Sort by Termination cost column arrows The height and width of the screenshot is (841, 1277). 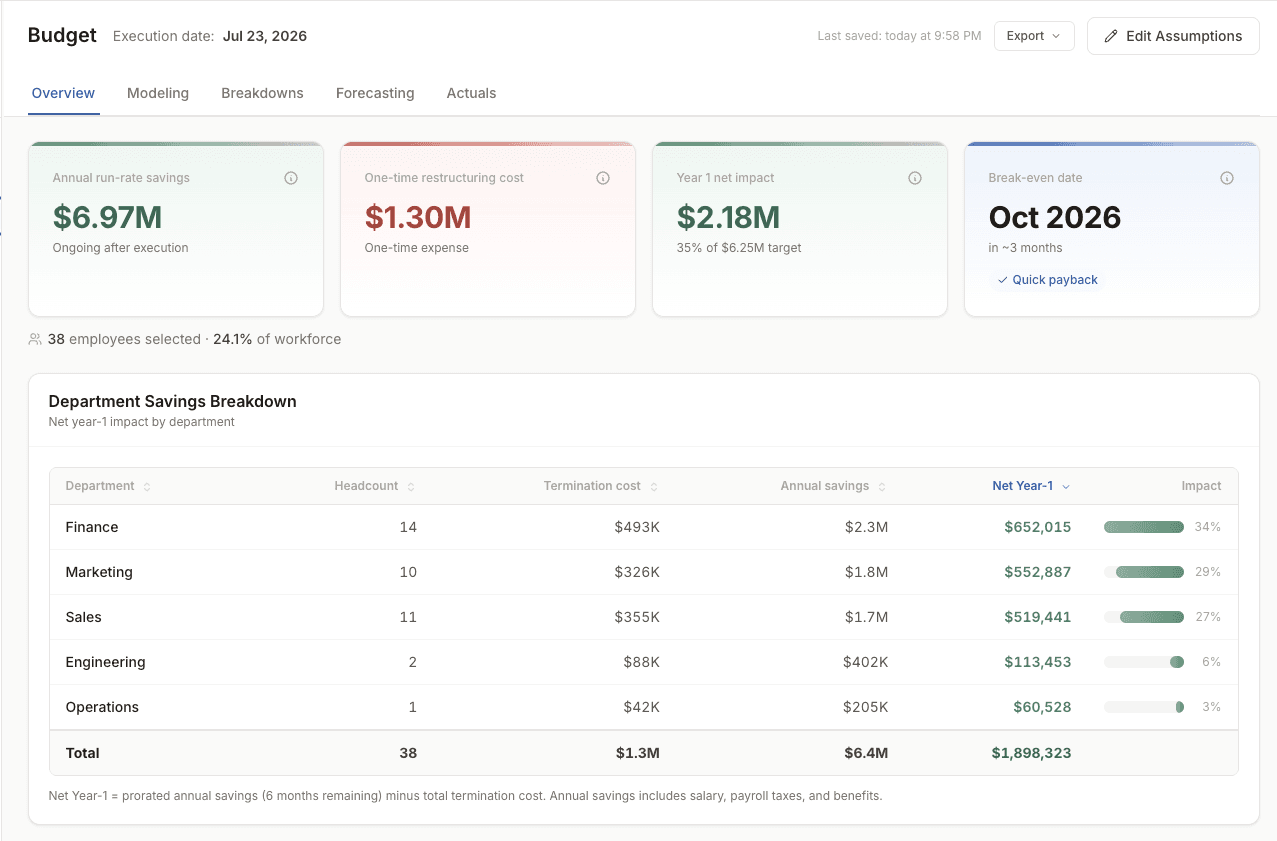click(654, 487)
